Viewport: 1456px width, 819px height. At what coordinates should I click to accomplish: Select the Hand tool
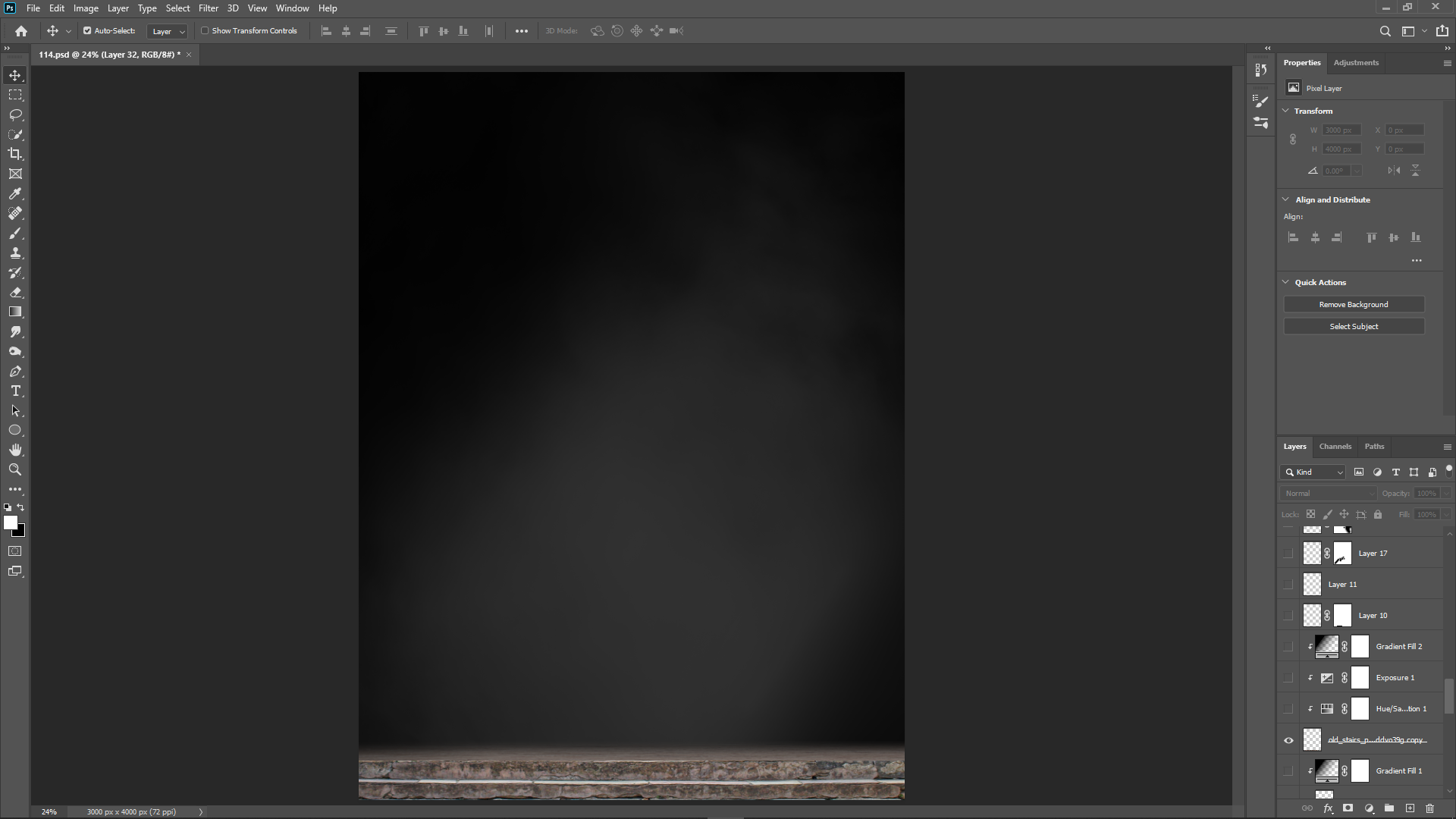(15, 450)
